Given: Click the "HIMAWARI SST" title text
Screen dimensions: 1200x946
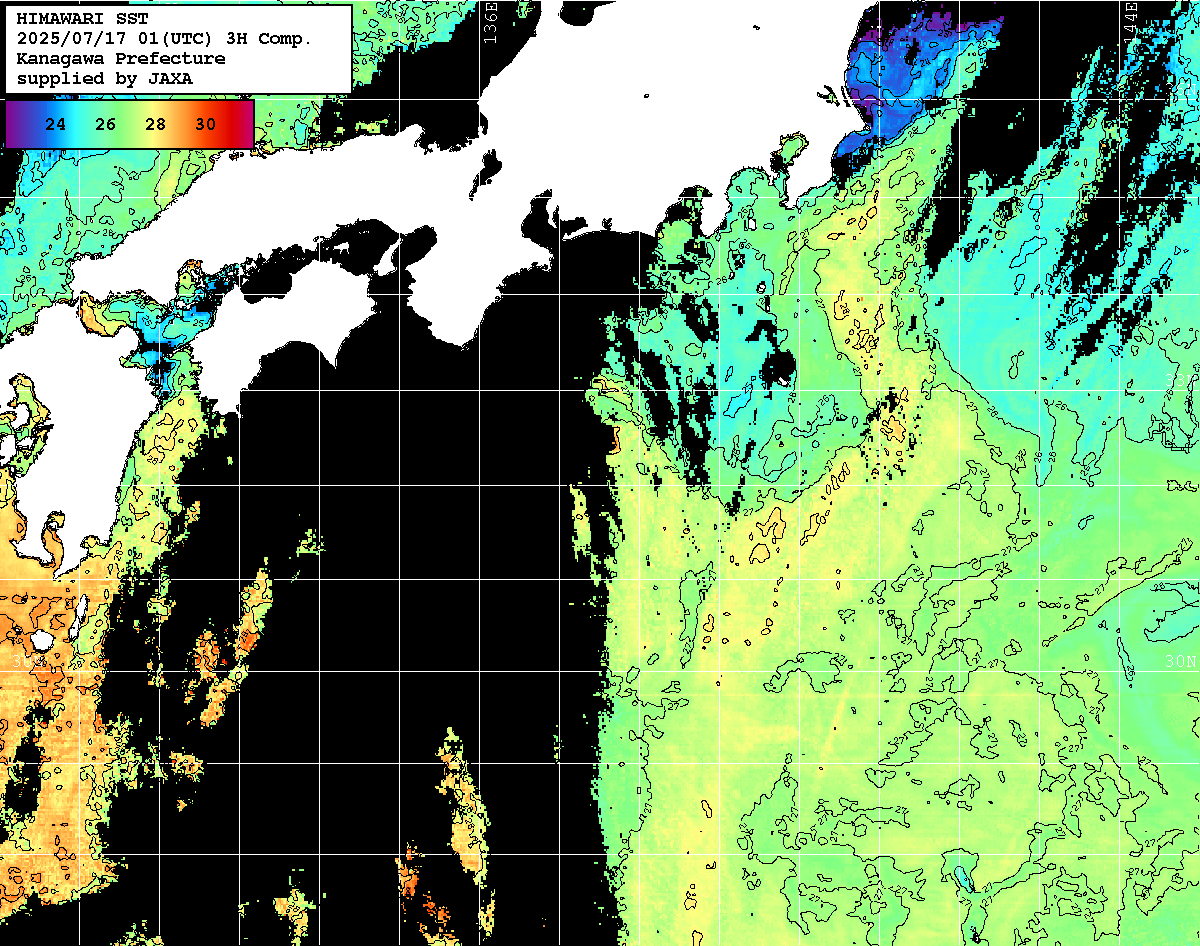Looking at the screenshot, I should [x=82, y=19].
